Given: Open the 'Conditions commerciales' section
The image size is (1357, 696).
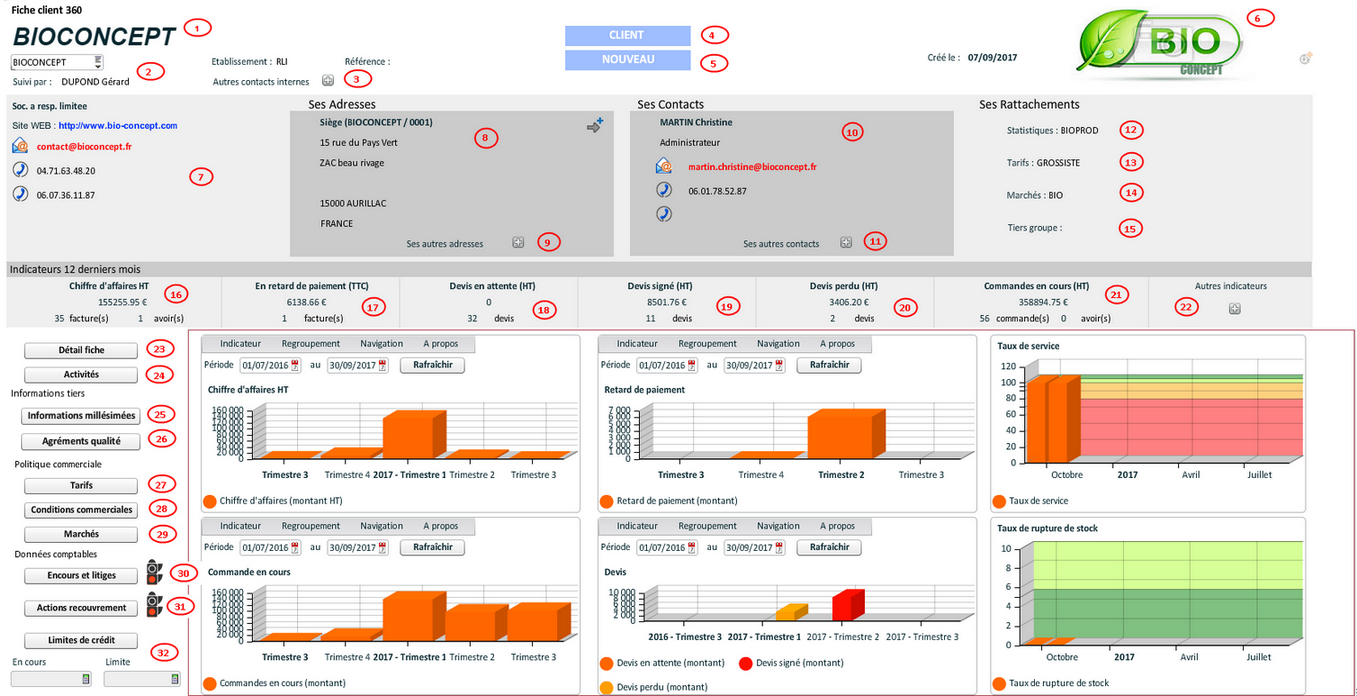Looking at the screenshot, I should pos(80,509).
